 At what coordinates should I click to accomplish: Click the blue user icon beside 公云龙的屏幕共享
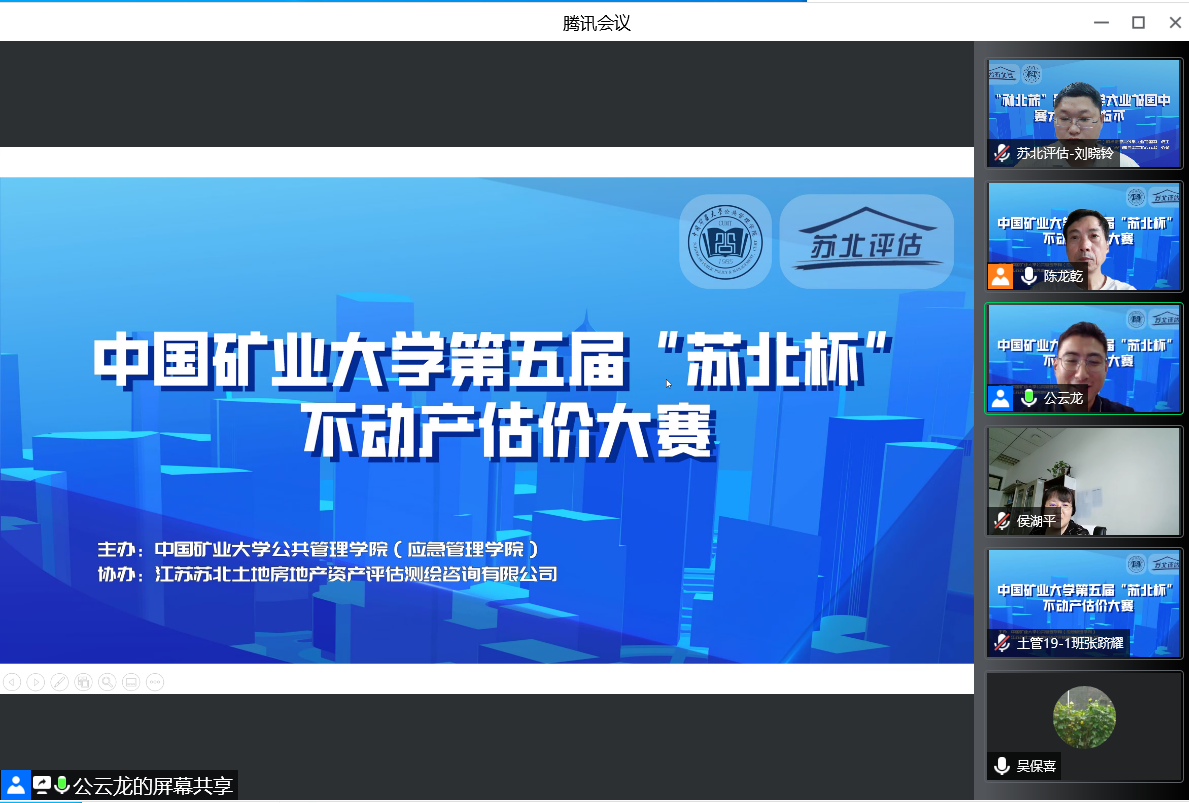click(15, 785)
